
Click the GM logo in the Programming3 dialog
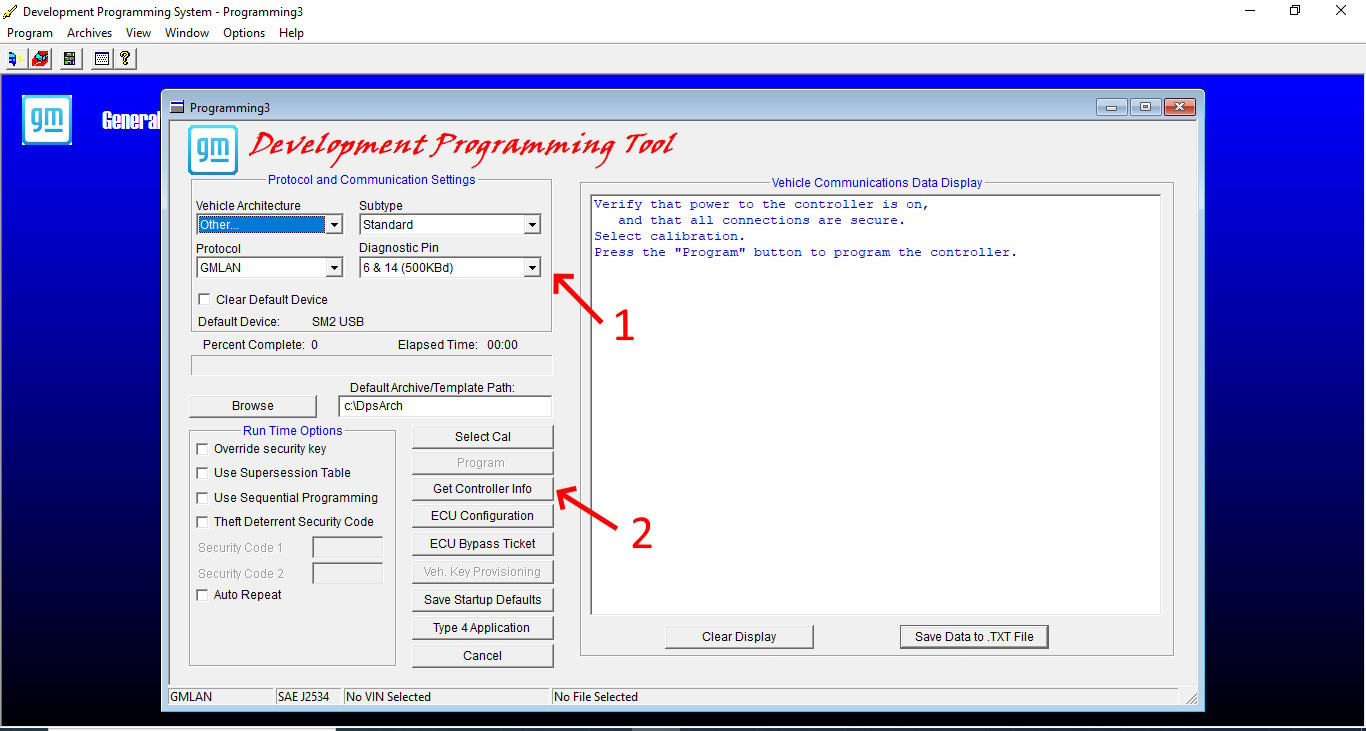(x=213, y=150)
